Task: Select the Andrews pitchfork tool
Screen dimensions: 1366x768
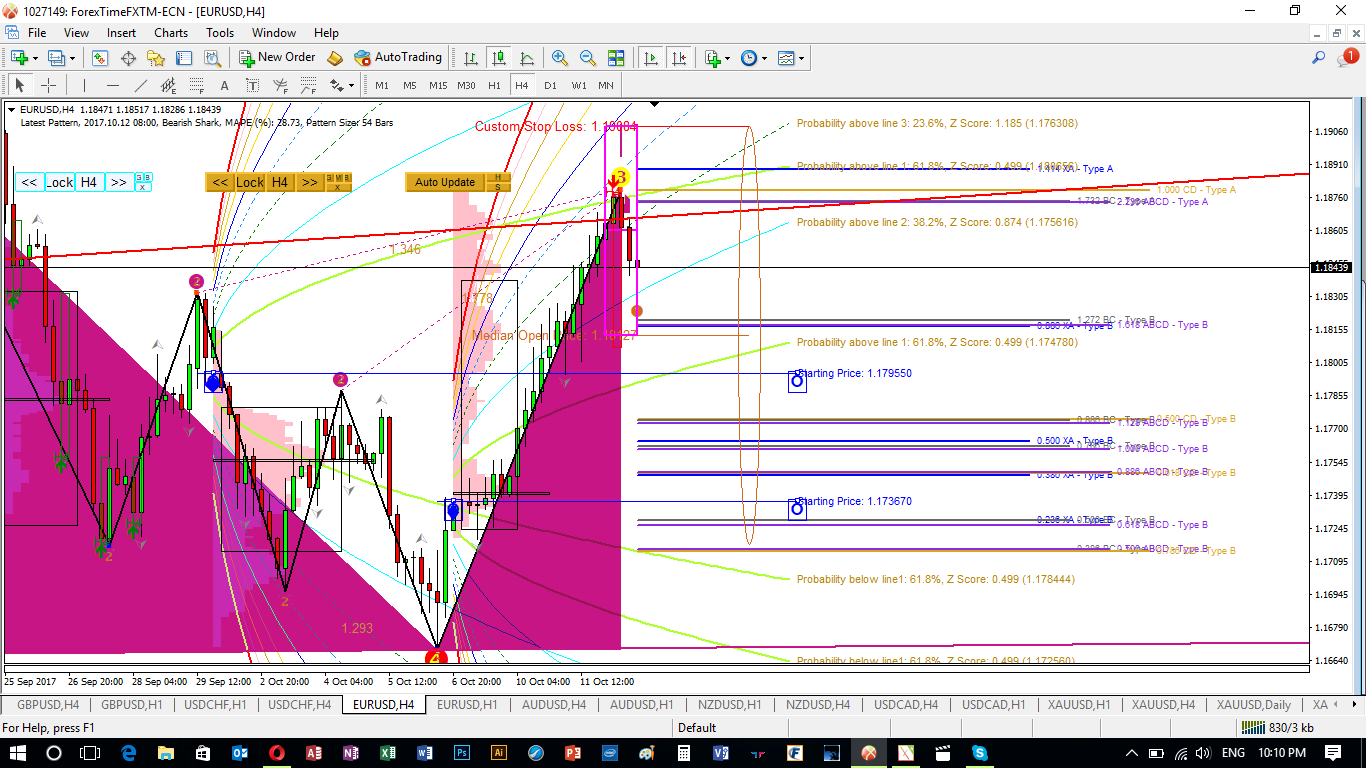Action: [x=280, y=85]
